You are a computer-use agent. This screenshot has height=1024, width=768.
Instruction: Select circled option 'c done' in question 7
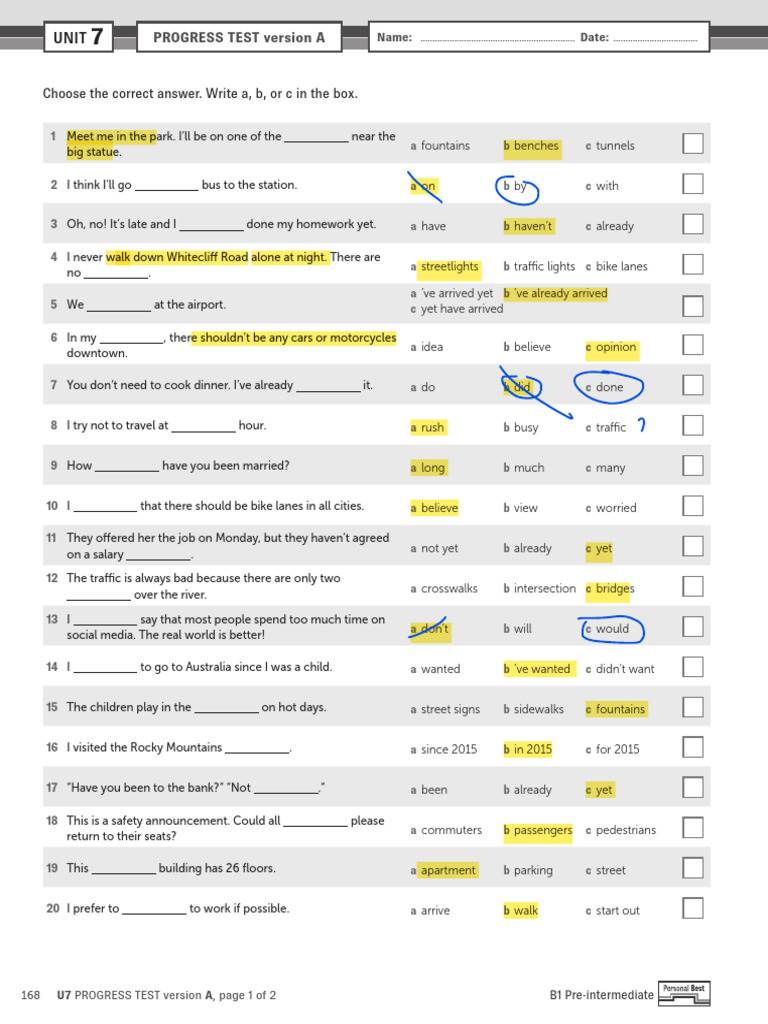point(608,387)
